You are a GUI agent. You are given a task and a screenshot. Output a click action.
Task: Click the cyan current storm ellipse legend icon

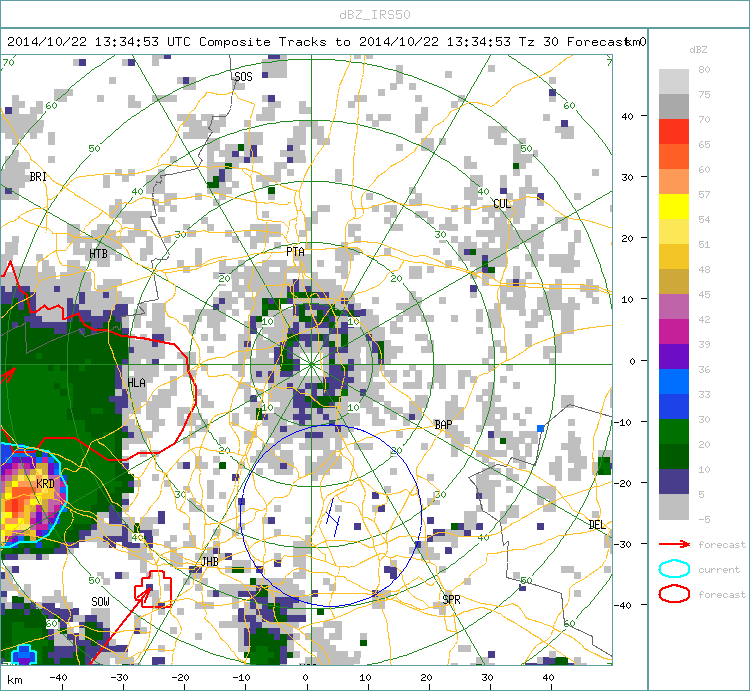(674, 569)
